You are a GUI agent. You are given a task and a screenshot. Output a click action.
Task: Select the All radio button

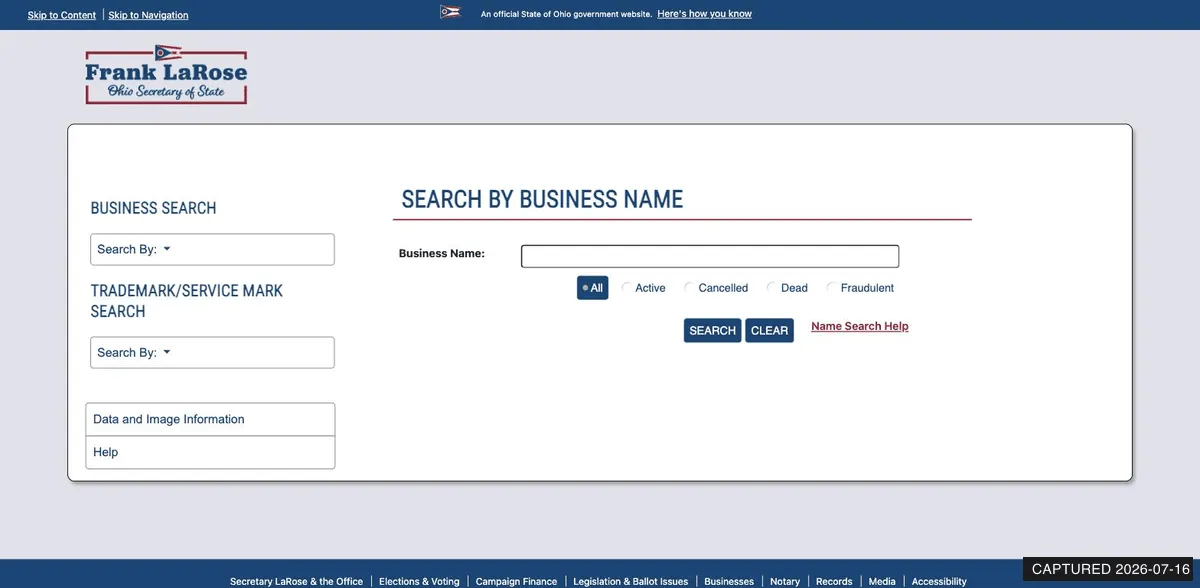coord(592,288)
